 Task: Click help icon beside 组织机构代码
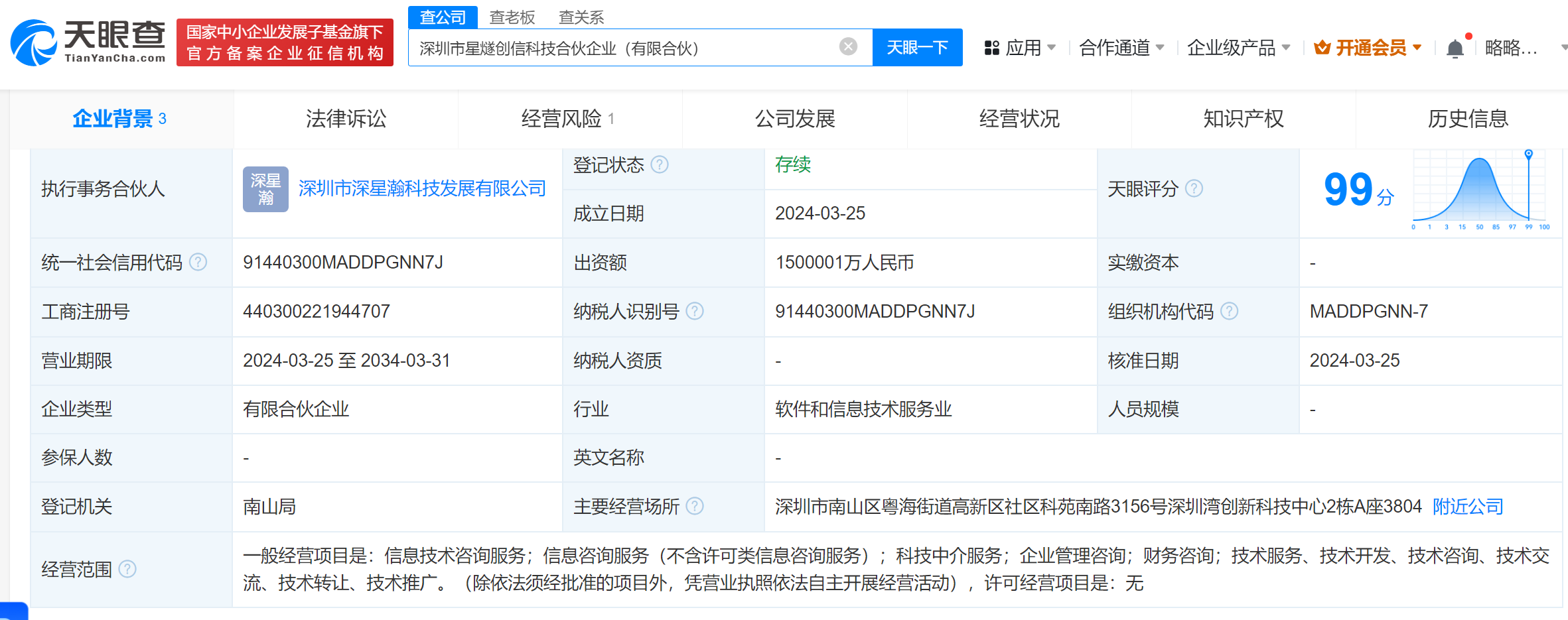point(1229,312)
